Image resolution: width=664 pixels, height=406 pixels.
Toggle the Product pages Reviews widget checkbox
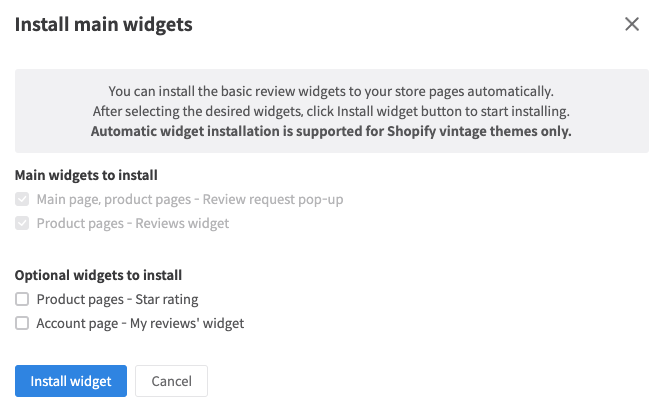pyautogui.click(x=22, y=223)
